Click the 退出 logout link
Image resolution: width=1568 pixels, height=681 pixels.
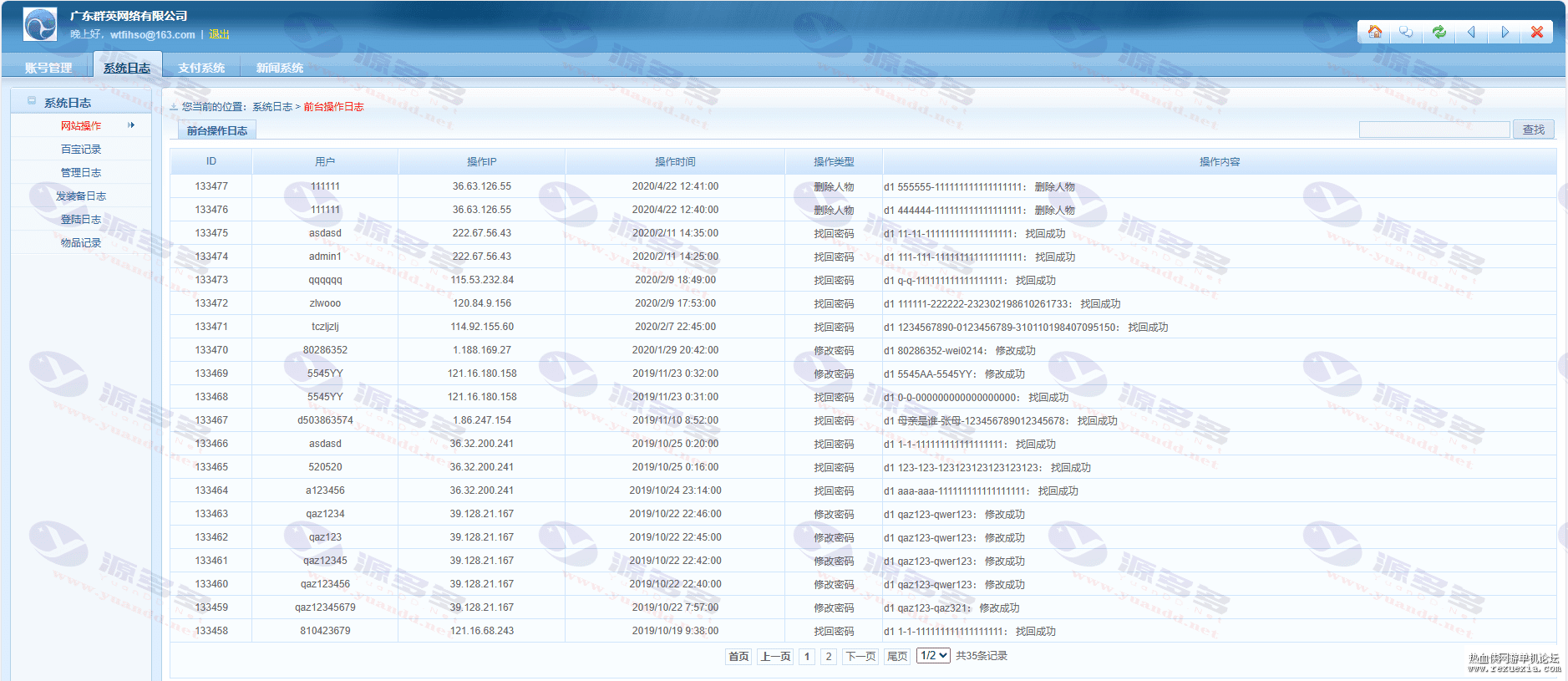[x=219, y=34]
